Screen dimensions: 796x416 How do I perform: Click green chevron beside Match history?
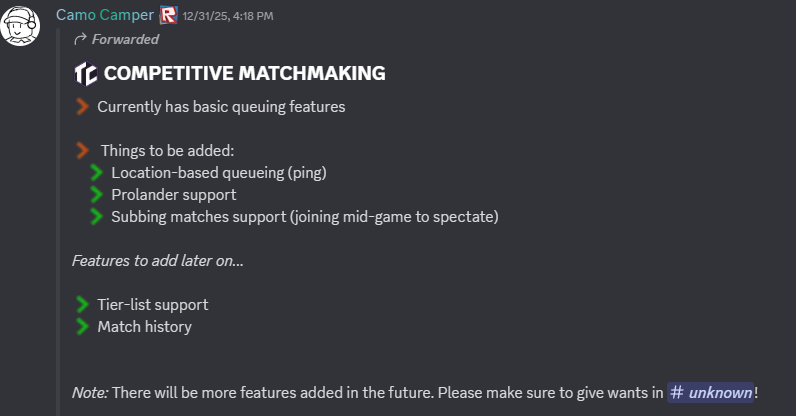click(x=81, y=326)
